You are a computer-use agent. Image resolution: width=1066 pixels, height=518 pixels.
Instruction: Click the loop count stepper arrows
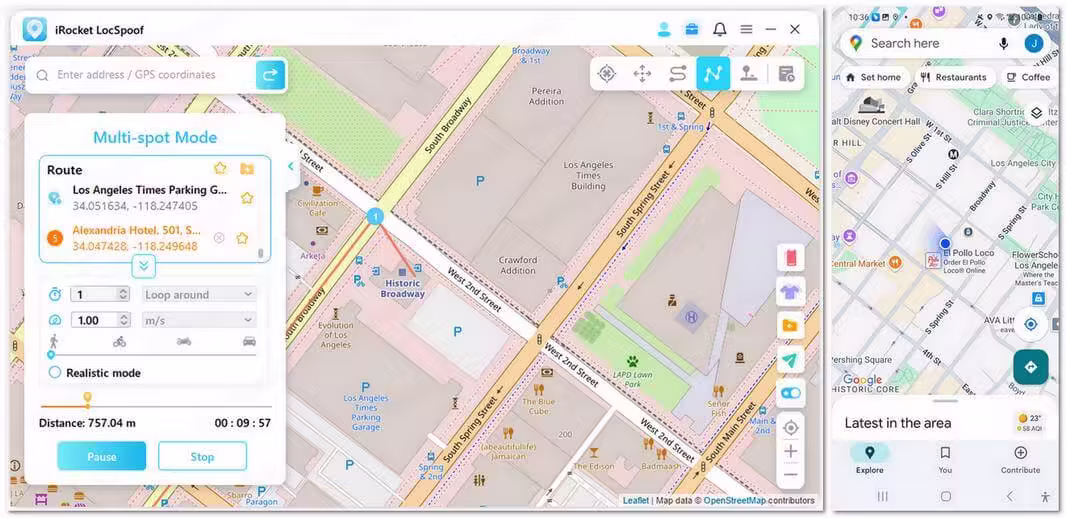[x=124, y=294]
